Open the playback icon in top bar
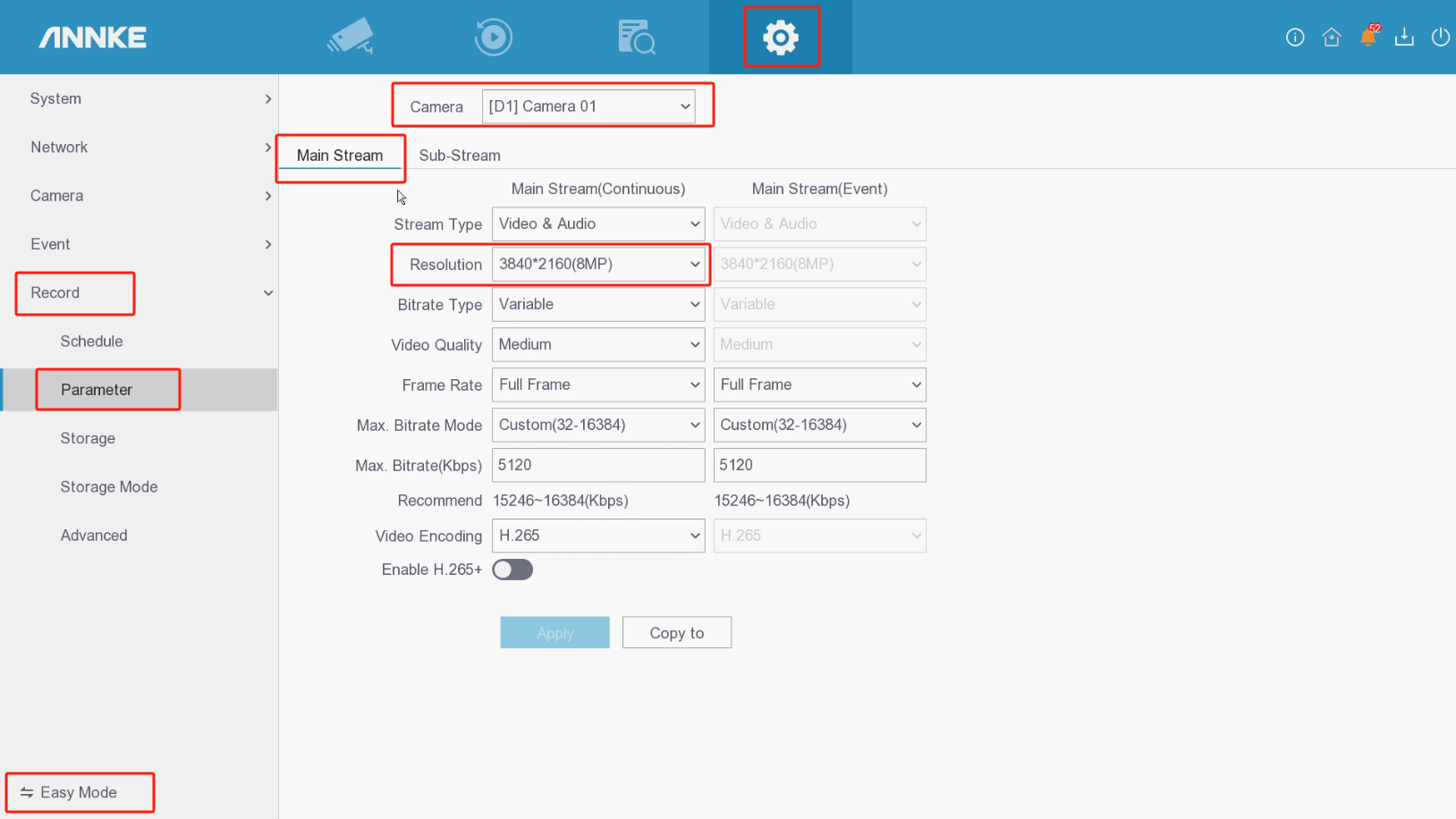1456x819 pixels. [493, 37]
